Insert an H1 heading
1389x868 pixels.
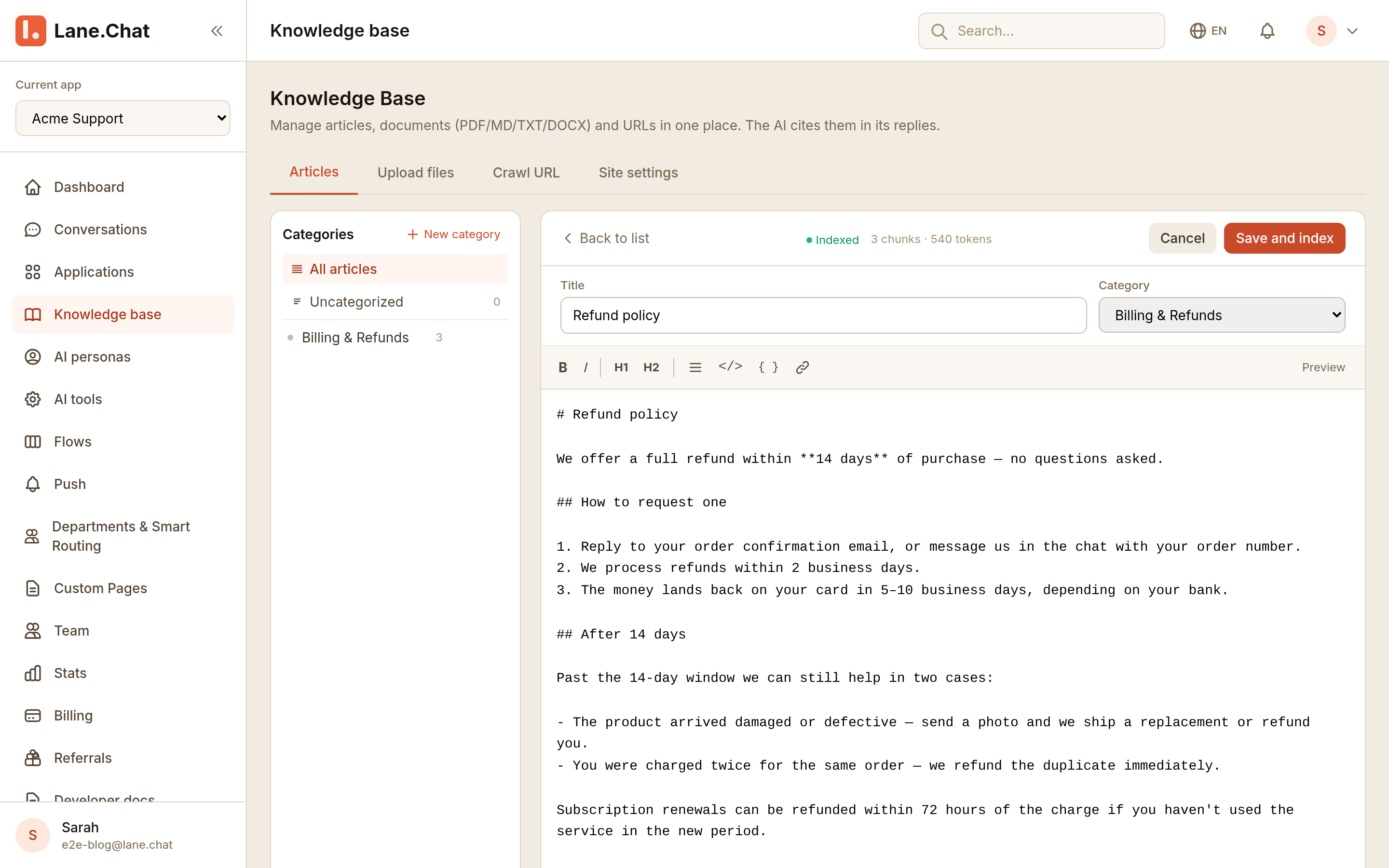pyautogui.click(x=621, y=367)
